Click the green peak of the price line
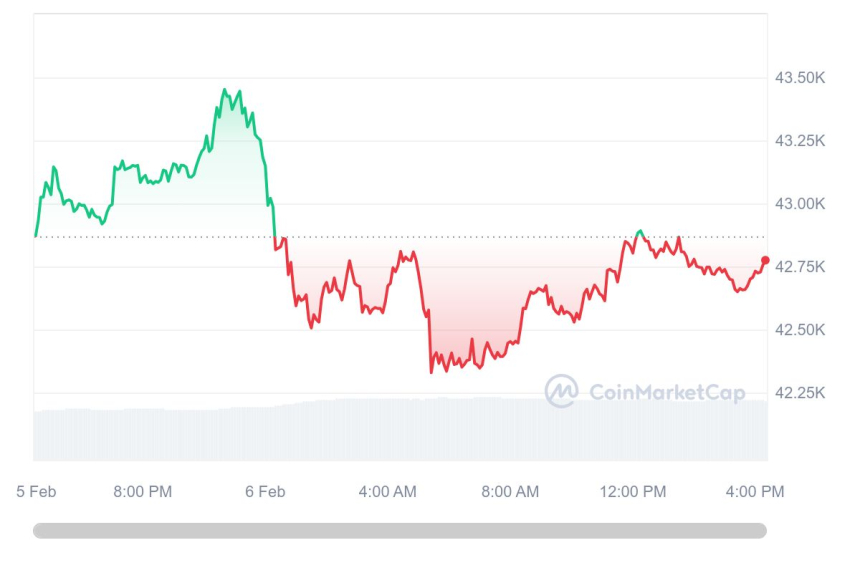 224,89
